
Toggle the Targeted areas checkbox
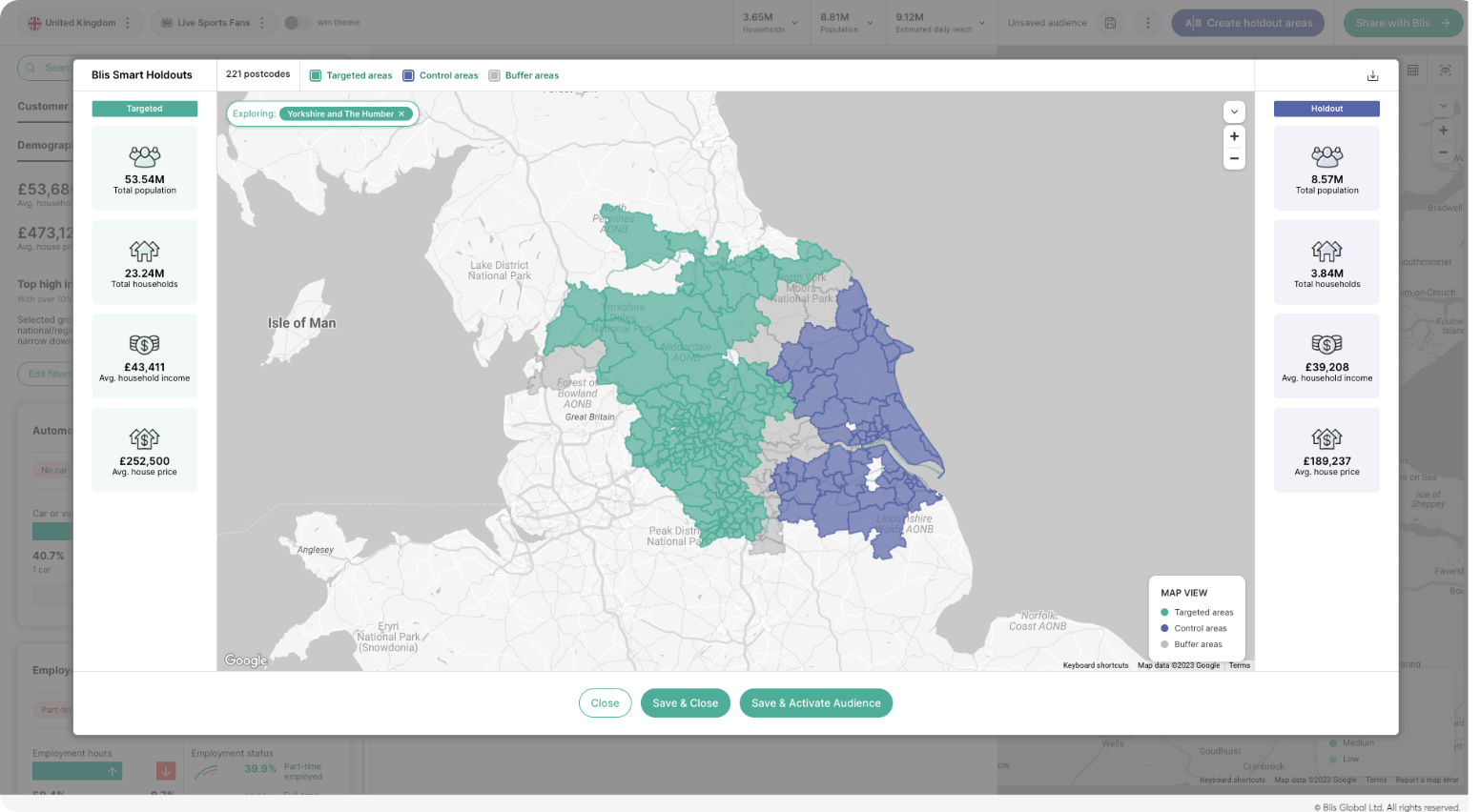click(x=316, y=75)
